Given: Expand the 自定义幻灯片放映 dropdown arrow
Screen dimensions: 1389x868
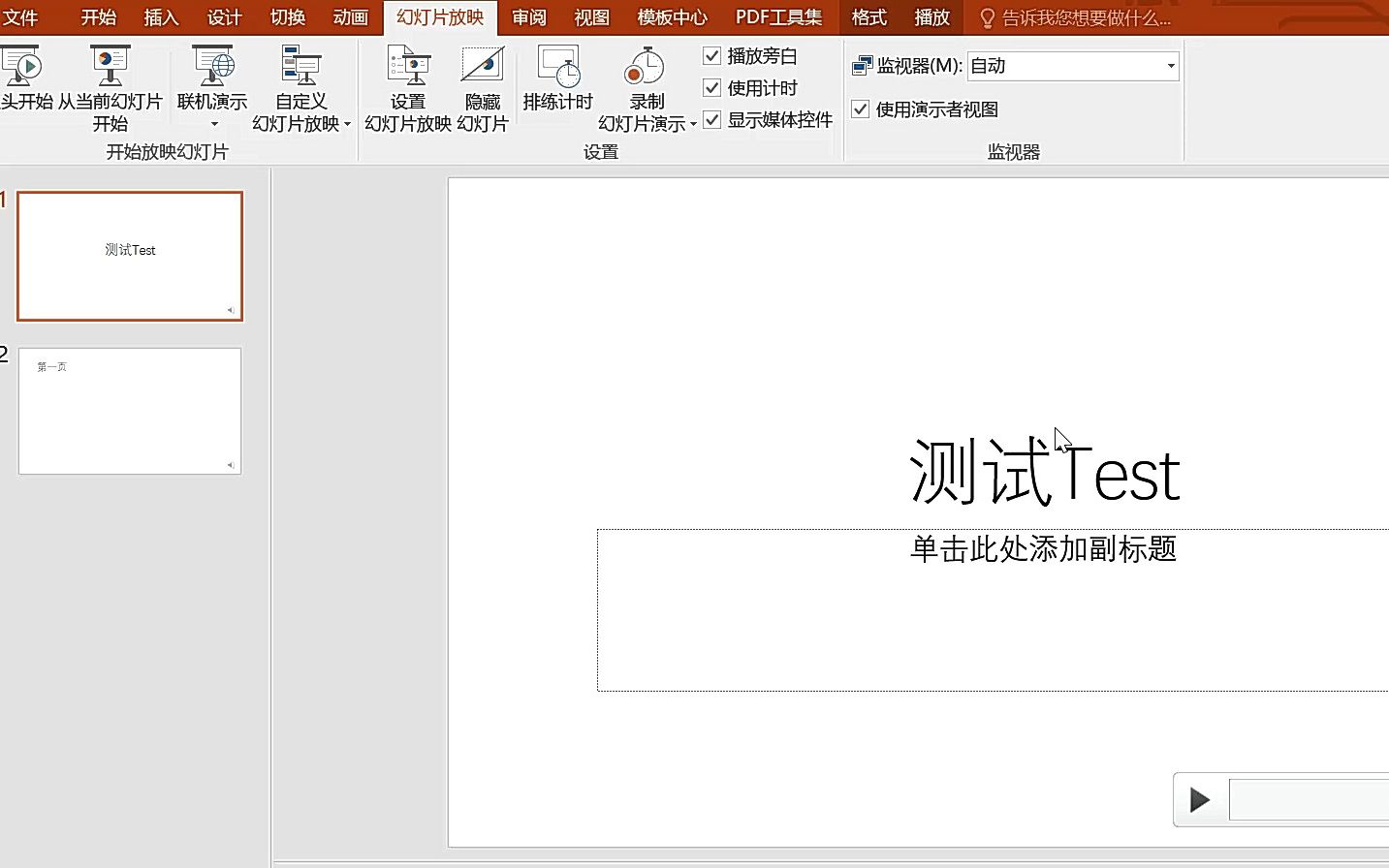Looking at the screenshot, I should [x=347, y=124].
